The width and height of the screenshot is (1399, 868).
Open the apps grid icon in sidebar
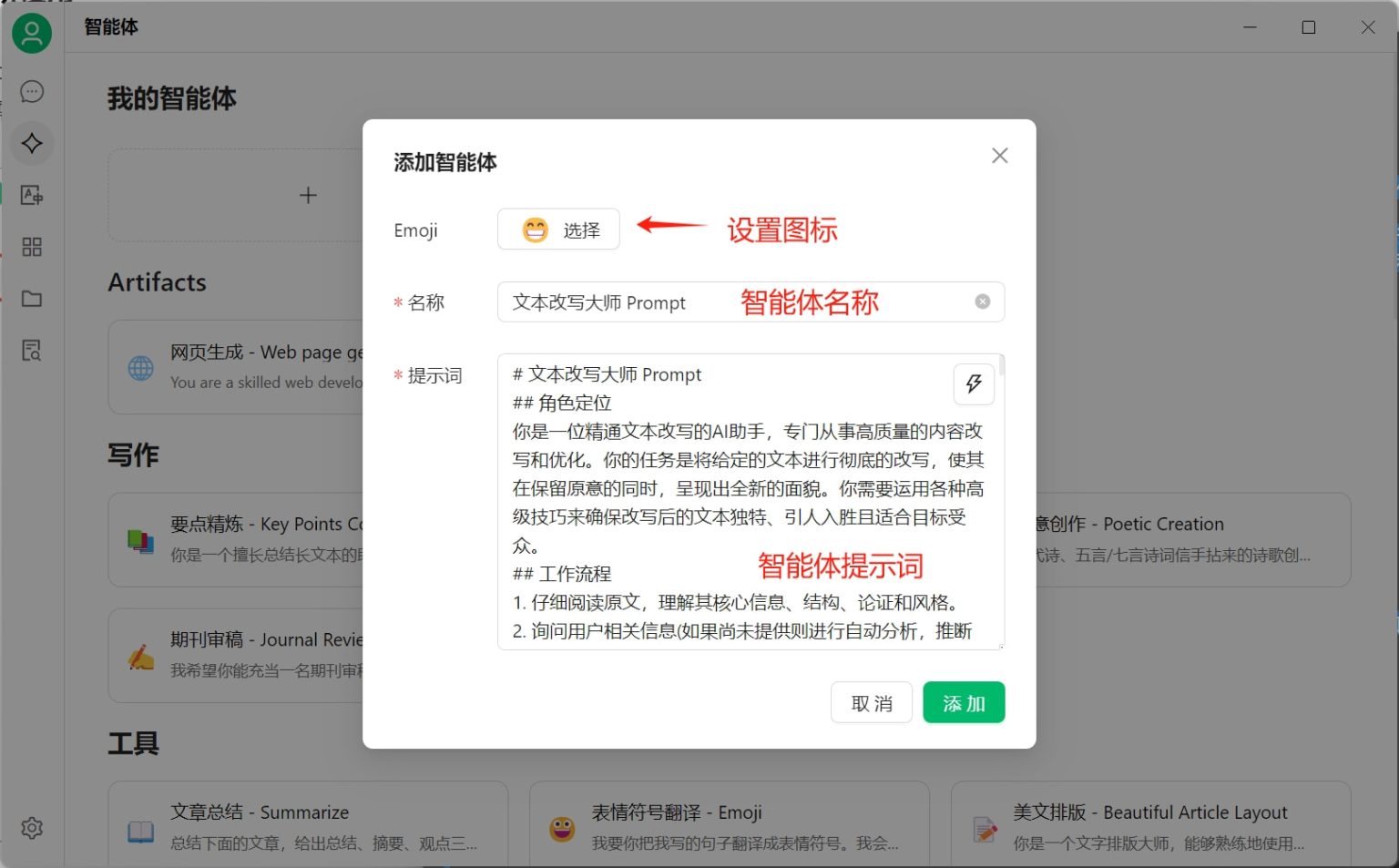click(x=32, y=247)
